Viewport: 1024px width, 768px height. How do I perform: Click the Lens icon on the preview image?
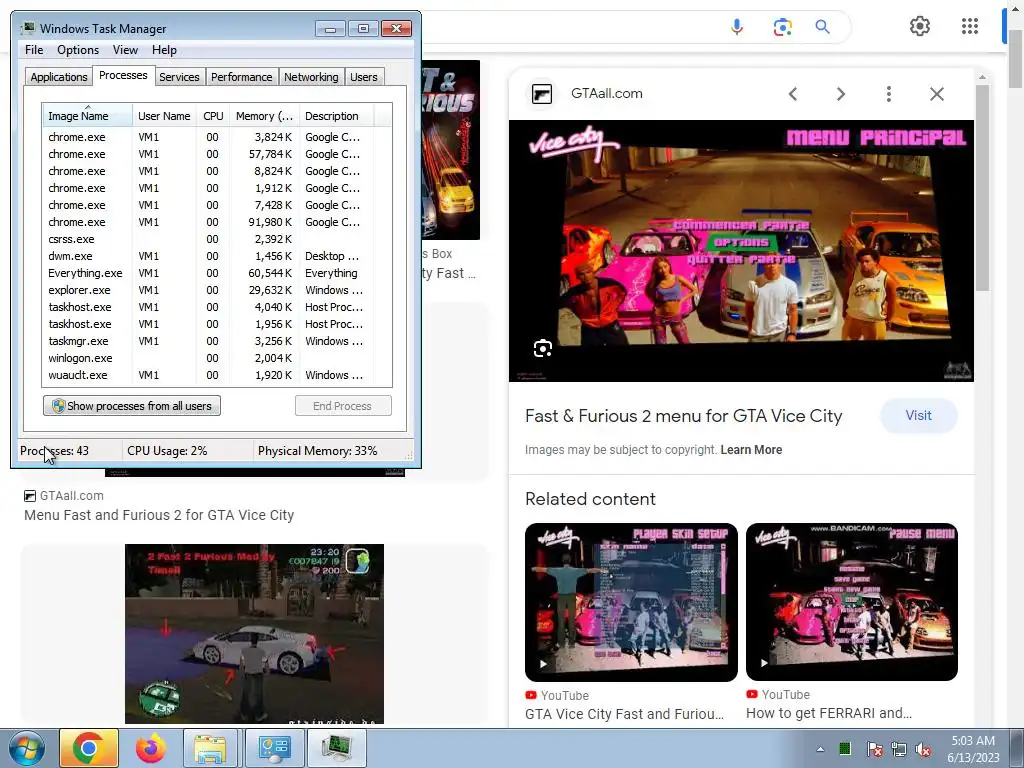point(543,349)
